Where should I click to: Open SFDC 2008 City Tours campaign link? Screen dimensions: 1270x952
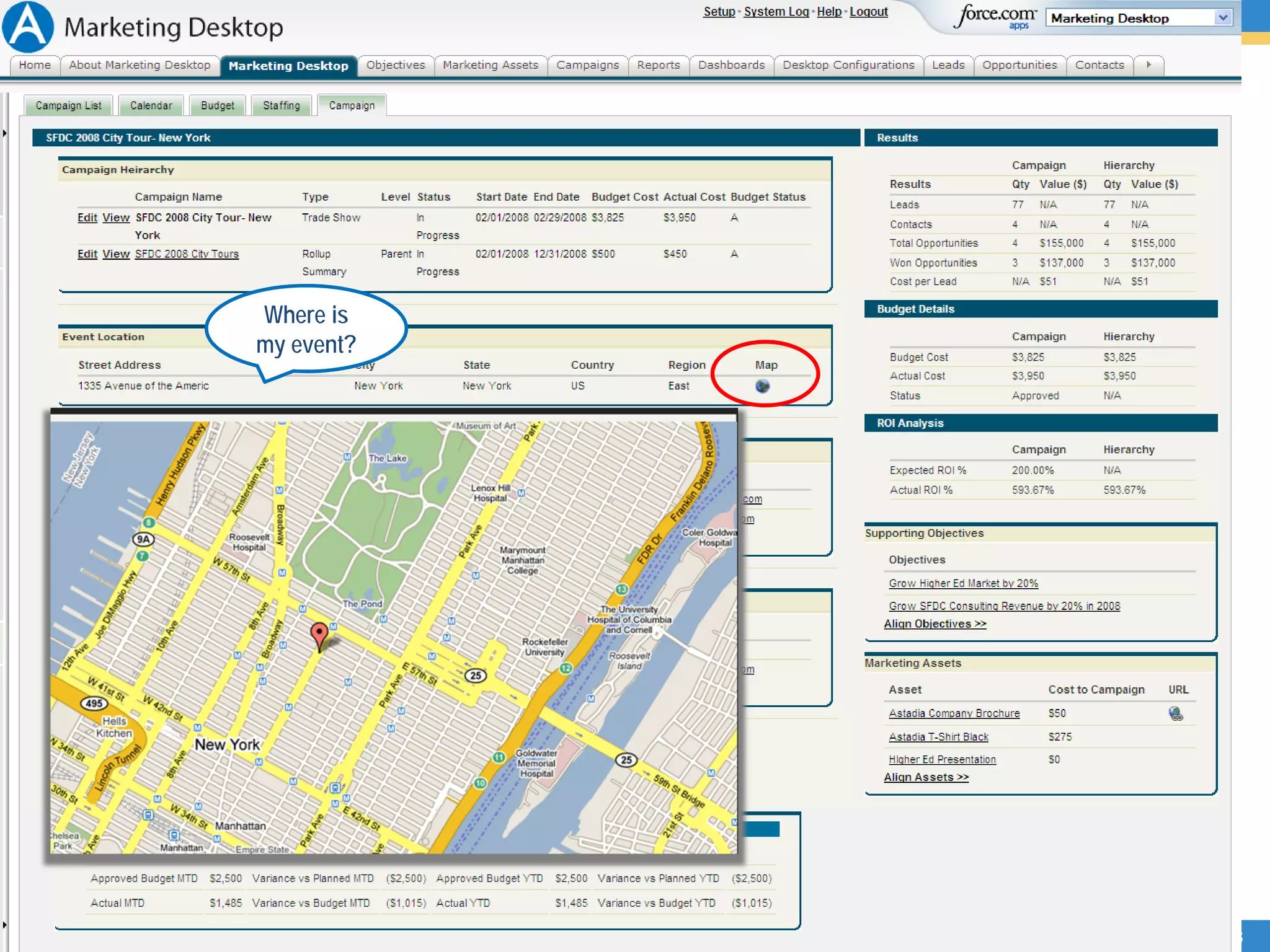(187, 254)
